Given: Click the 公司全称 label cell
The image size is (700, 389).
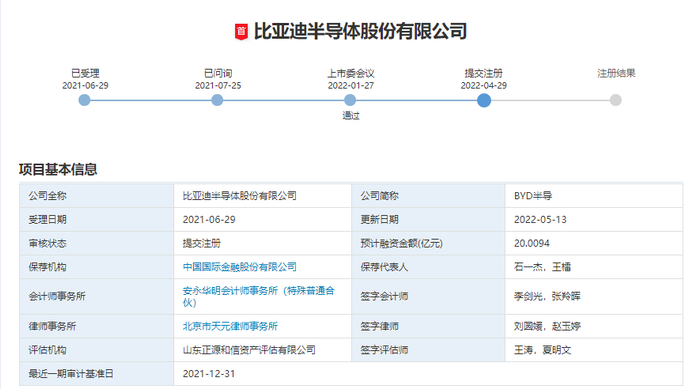Looking at the screenshot, I should tap(96, 196).
